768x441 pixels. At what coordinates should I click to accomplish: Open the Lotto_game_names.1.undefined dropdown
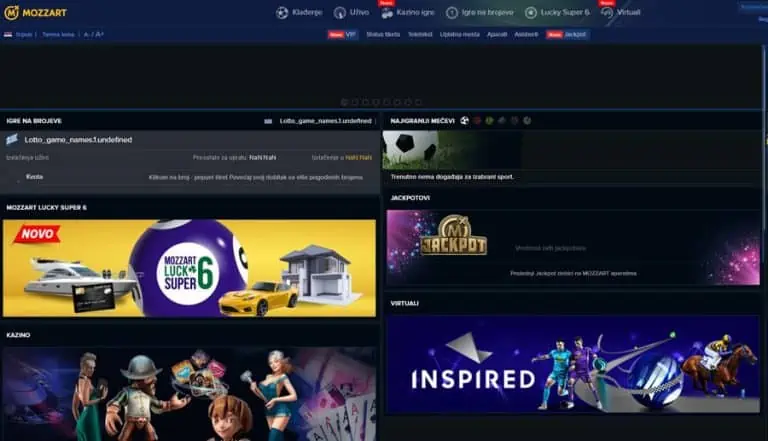(326, 121)
